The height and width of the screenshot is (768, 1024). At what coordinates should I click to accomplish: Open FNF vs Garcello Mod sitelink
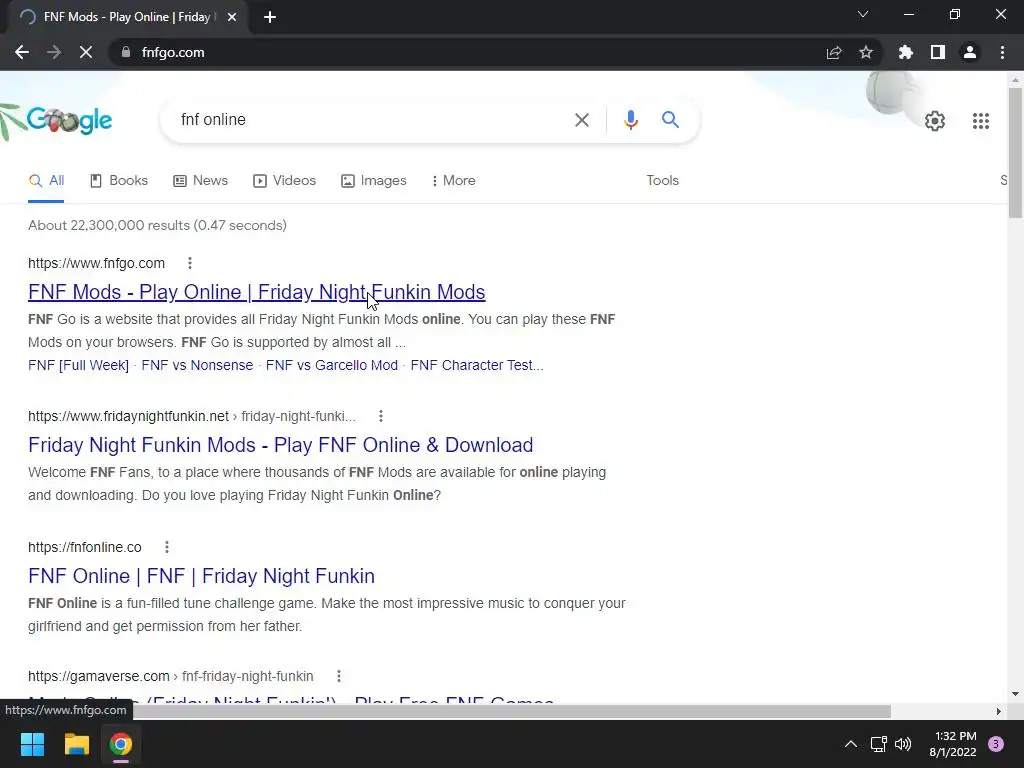tap(332, 365)
